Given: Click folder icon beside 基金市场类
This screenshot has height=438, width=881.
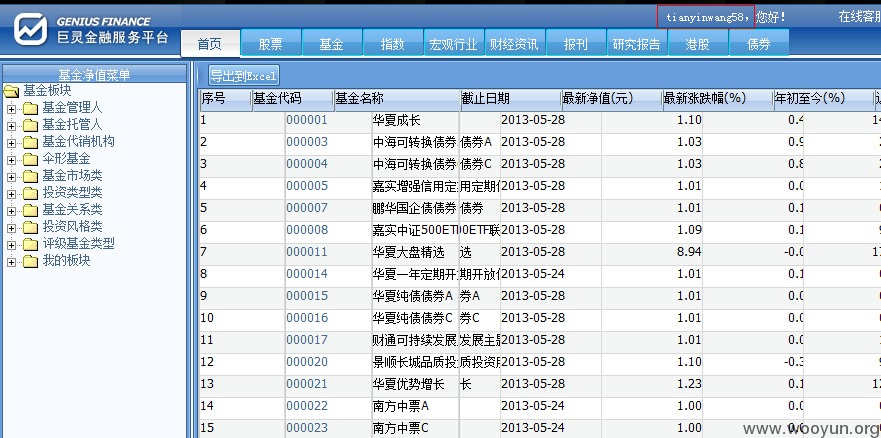Looking at the screenshot, I should (x=30, y=176).
